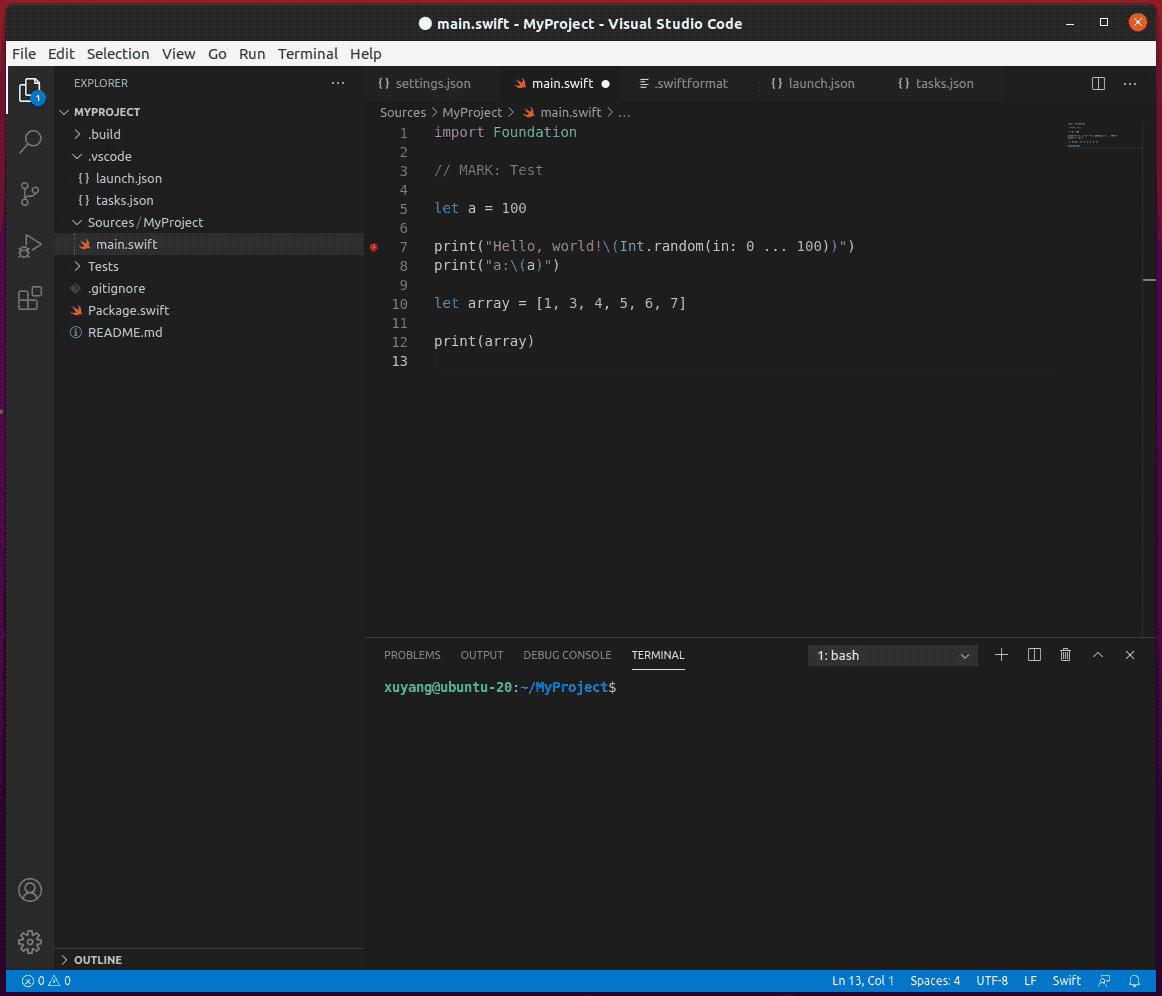This screenshot has width=1162, height=996.
Task: Click the Swift language mode button
Action: pyautogui.click(x=1066, y=981)
